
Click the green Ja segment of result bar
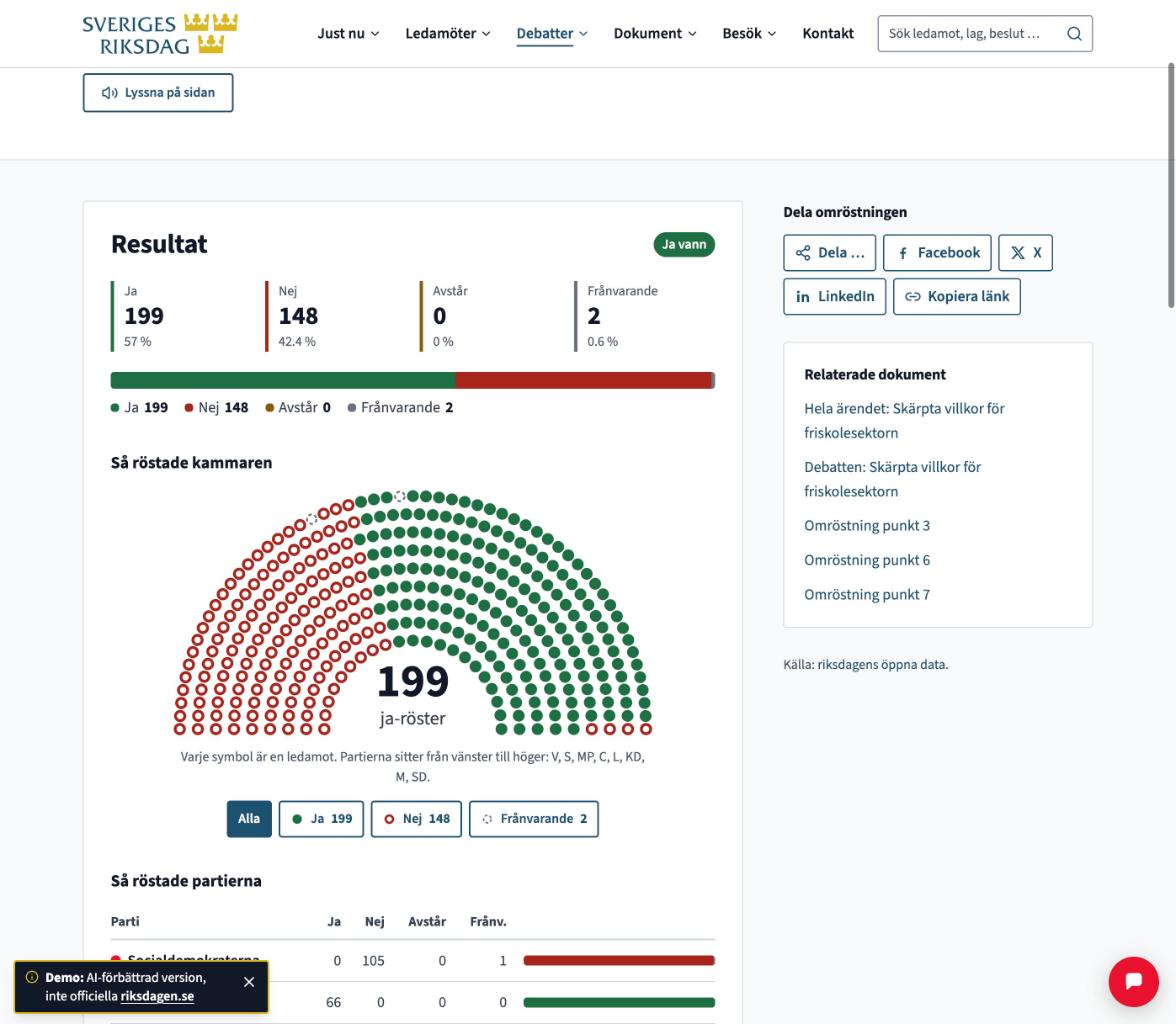pos(283,380)
